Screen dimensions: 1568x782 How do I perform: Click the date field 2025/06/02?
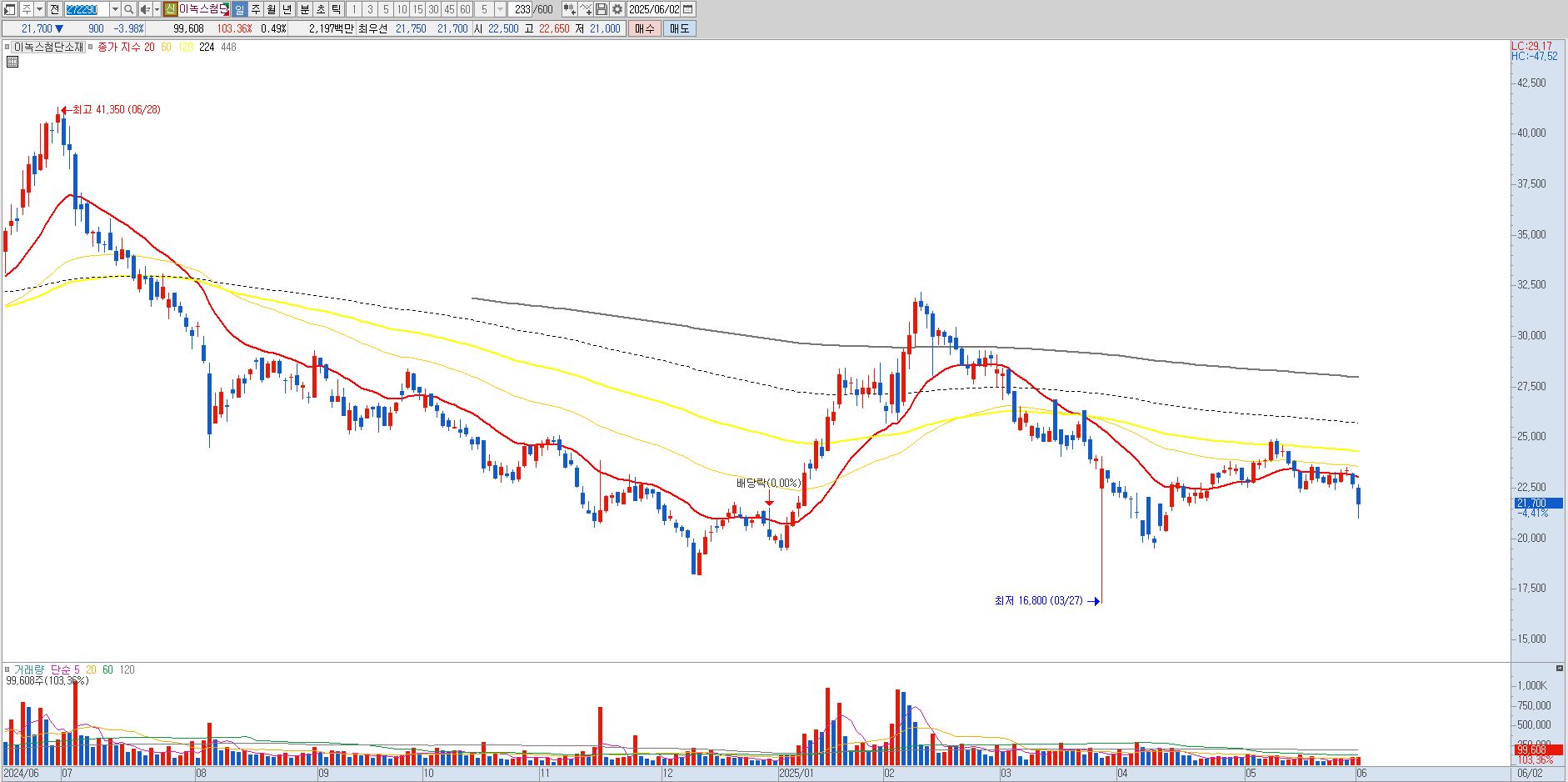(654, 9)
